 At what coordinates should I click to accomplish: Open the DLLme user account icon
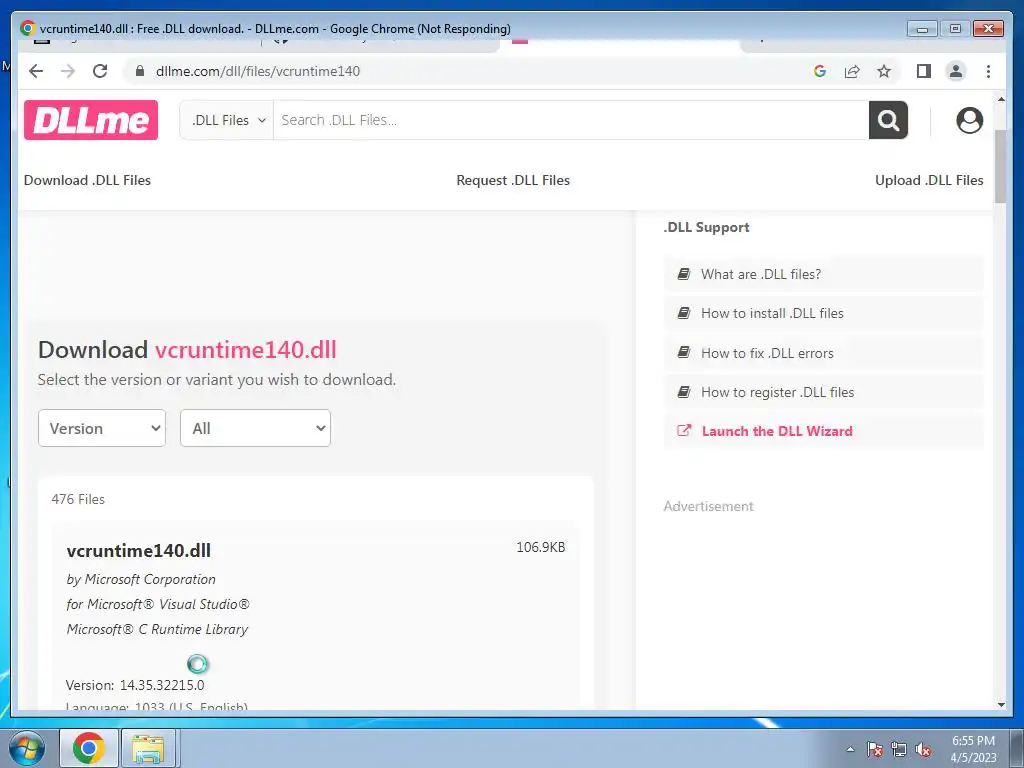tap(969, 120)
